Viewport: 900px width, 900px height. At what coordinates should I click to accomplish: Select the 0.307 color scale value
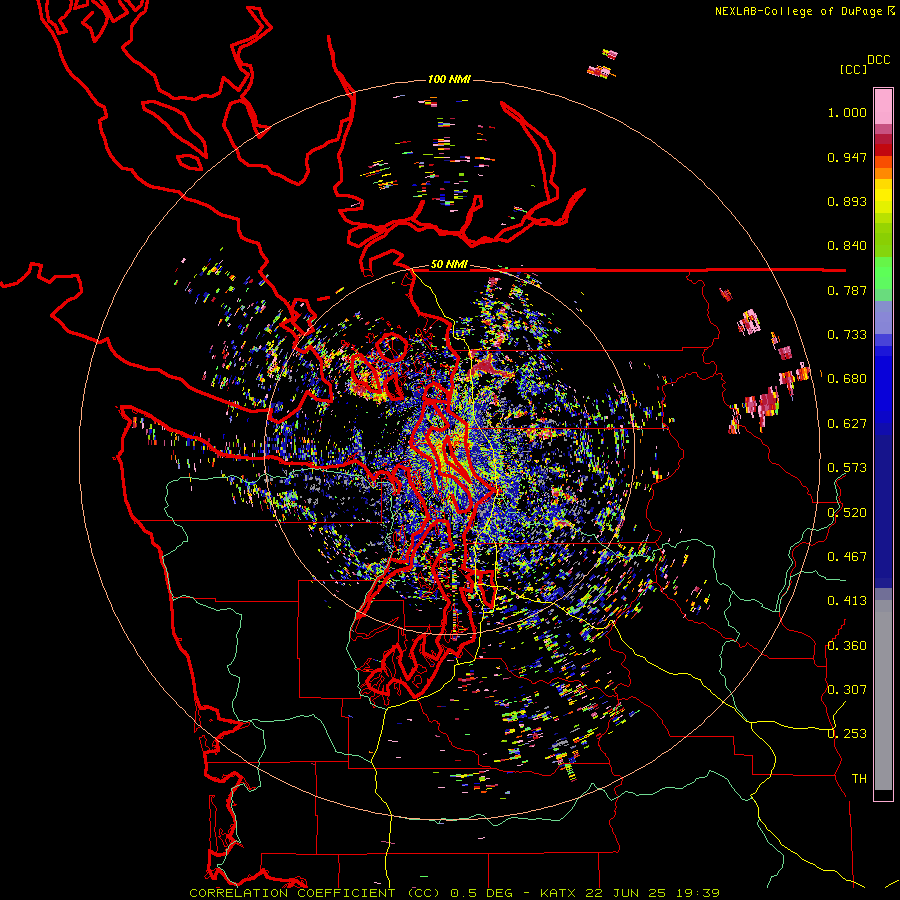(847, 690)
